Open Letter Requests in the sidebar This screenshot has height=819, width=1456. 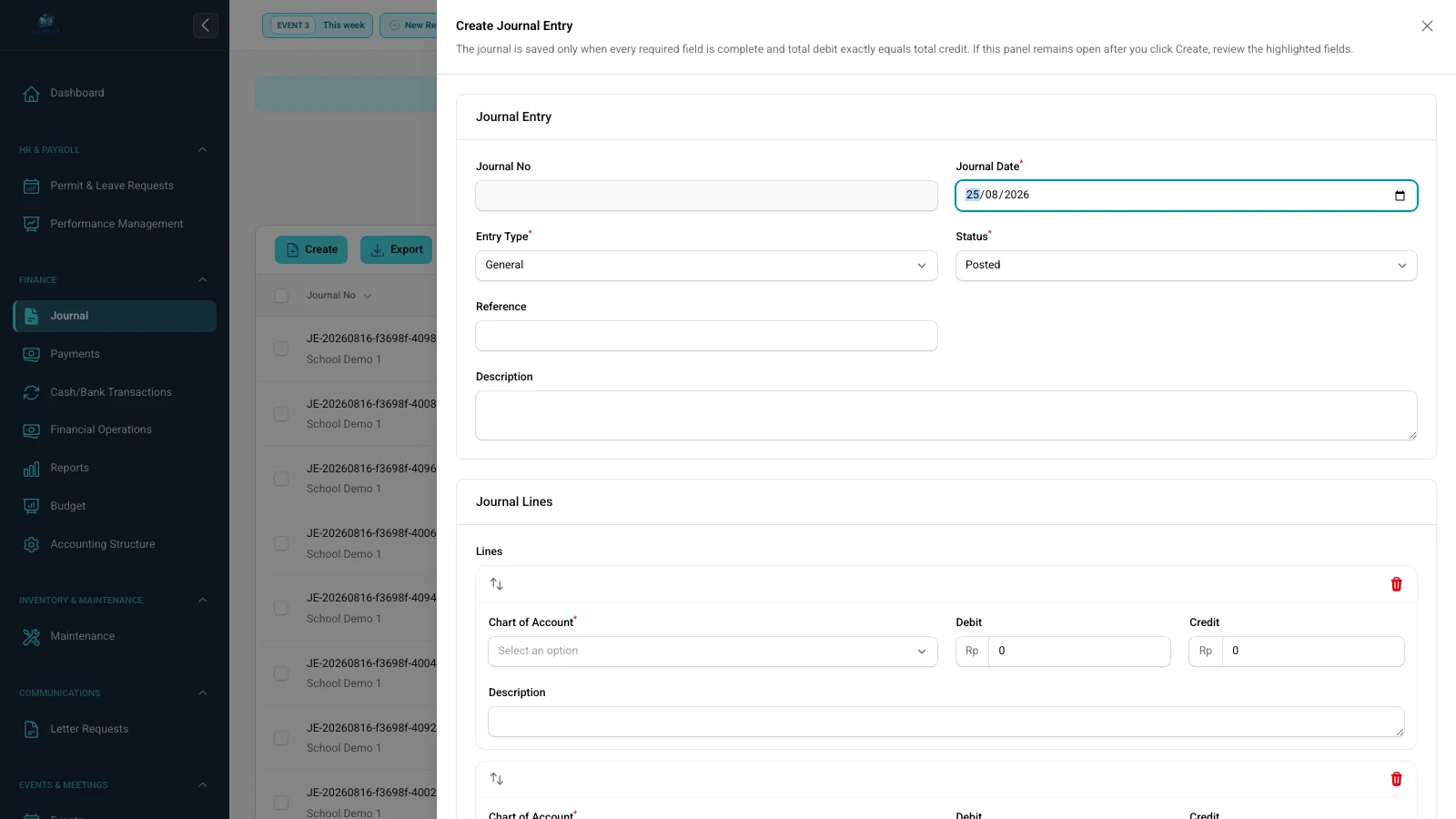115,730
